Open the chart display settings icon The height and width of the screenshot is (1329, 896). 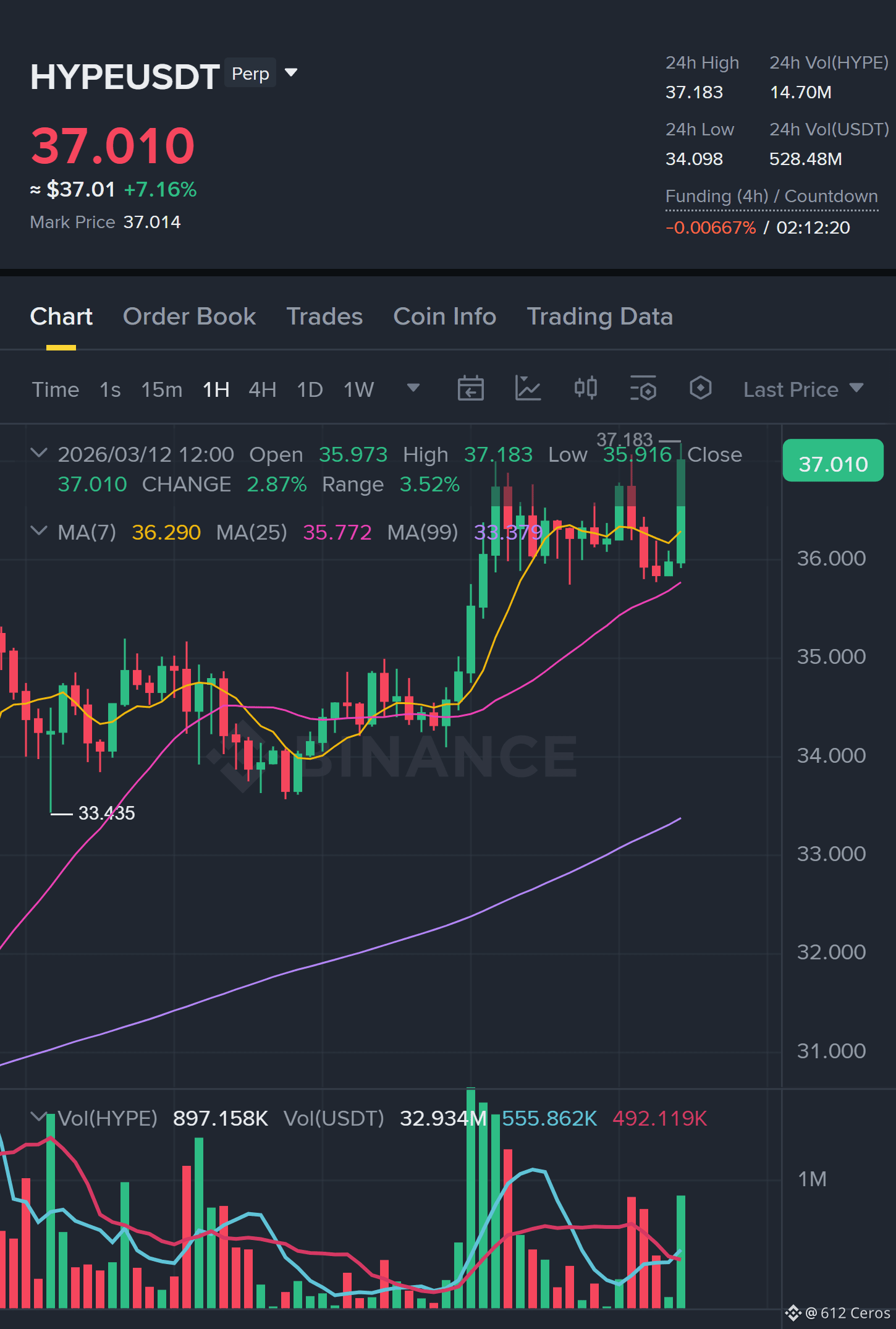click(643, 389)
